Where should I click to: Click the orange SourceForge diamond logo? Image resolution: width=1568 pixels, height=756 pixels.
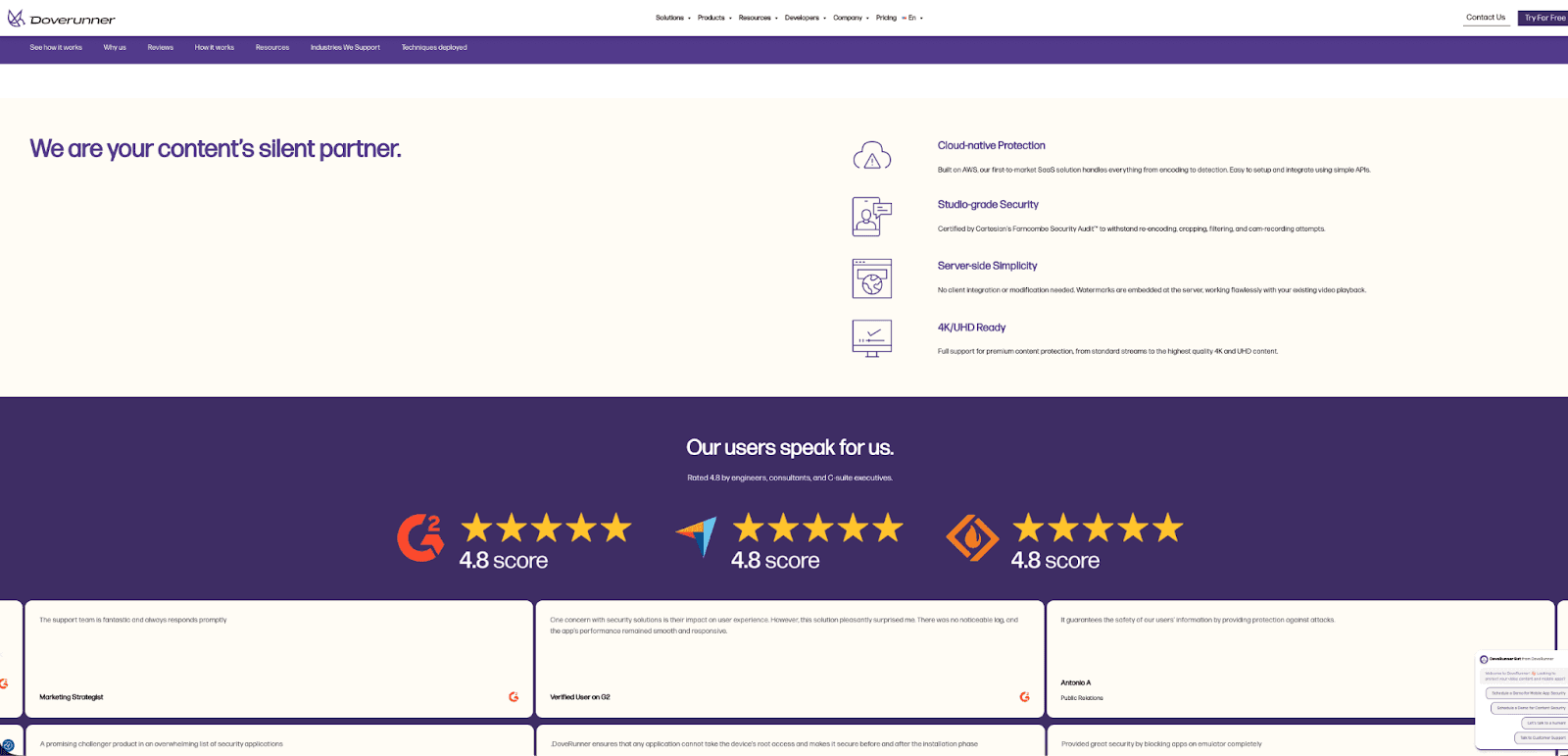coord(971,537)
